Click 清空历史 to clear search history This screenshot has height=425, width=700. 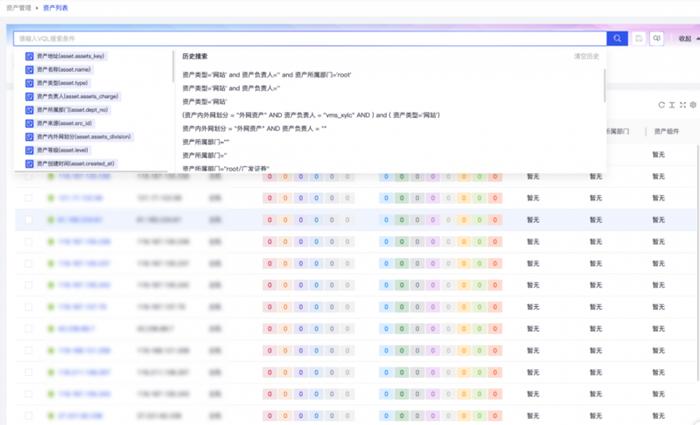coord(586,57)
